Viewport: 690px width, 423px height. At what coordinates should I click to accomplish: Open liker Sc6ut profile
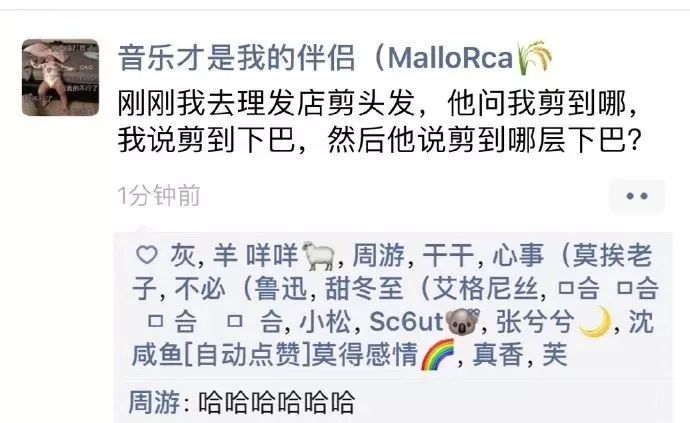(x=424, y=321)
